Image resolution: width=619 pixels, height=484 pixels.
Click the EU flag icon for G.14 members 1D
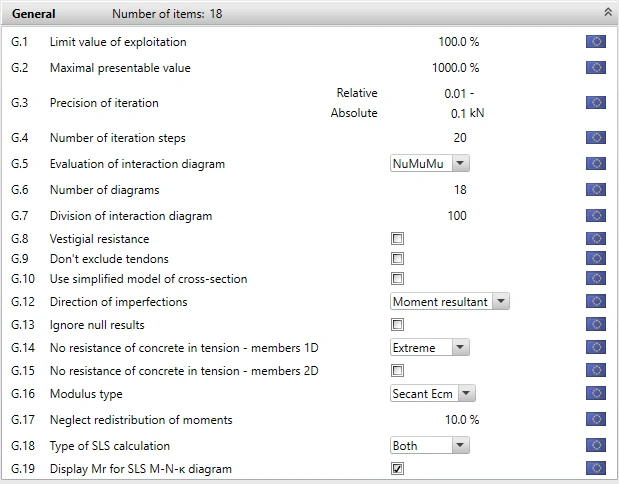point(596,347)
